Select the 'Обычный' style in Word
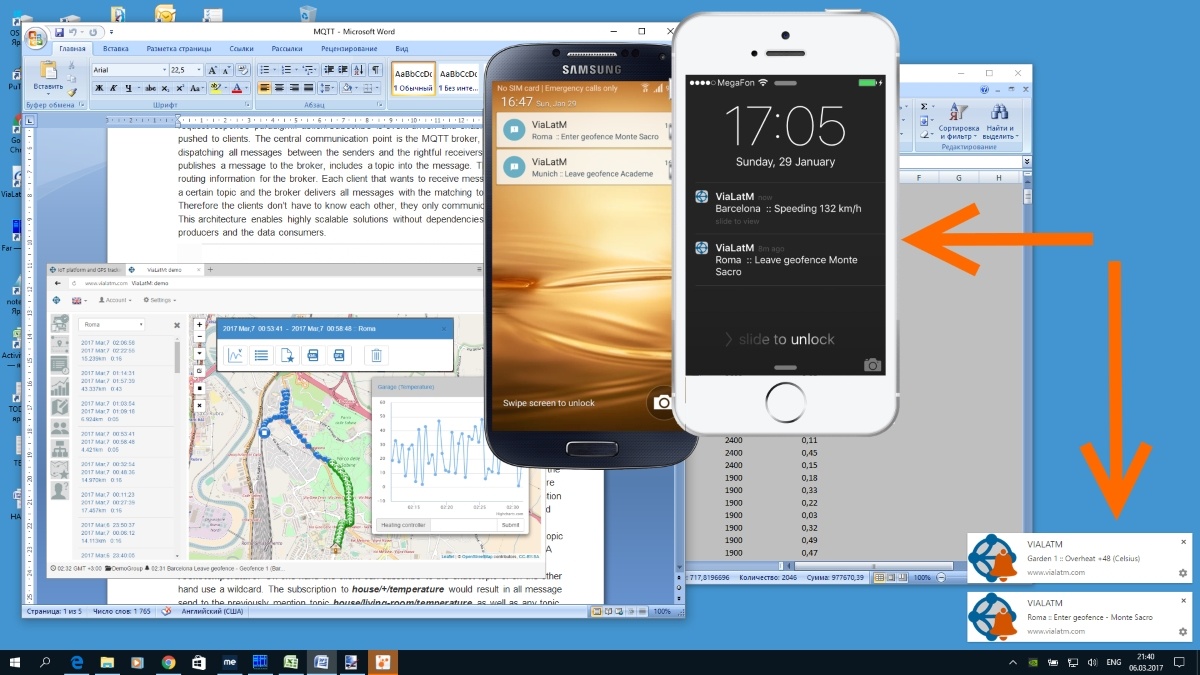The image size is (1200, 675). [x=412, y=80]
